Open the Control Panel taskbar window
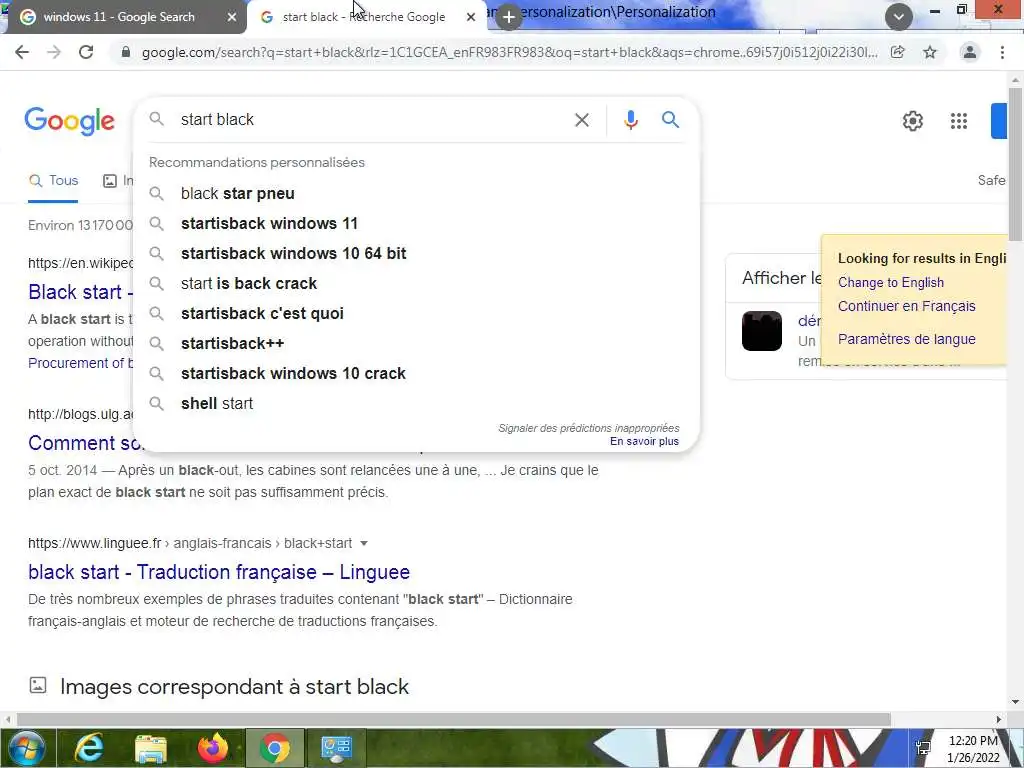Screen dimensions: 1024x768 click(336, 748)
